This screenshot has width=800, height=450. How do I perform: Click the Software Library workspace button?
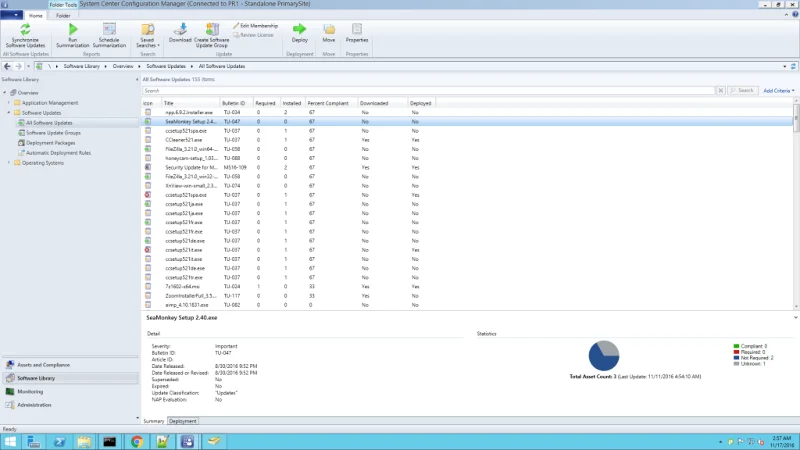click(x=70, y=378)
